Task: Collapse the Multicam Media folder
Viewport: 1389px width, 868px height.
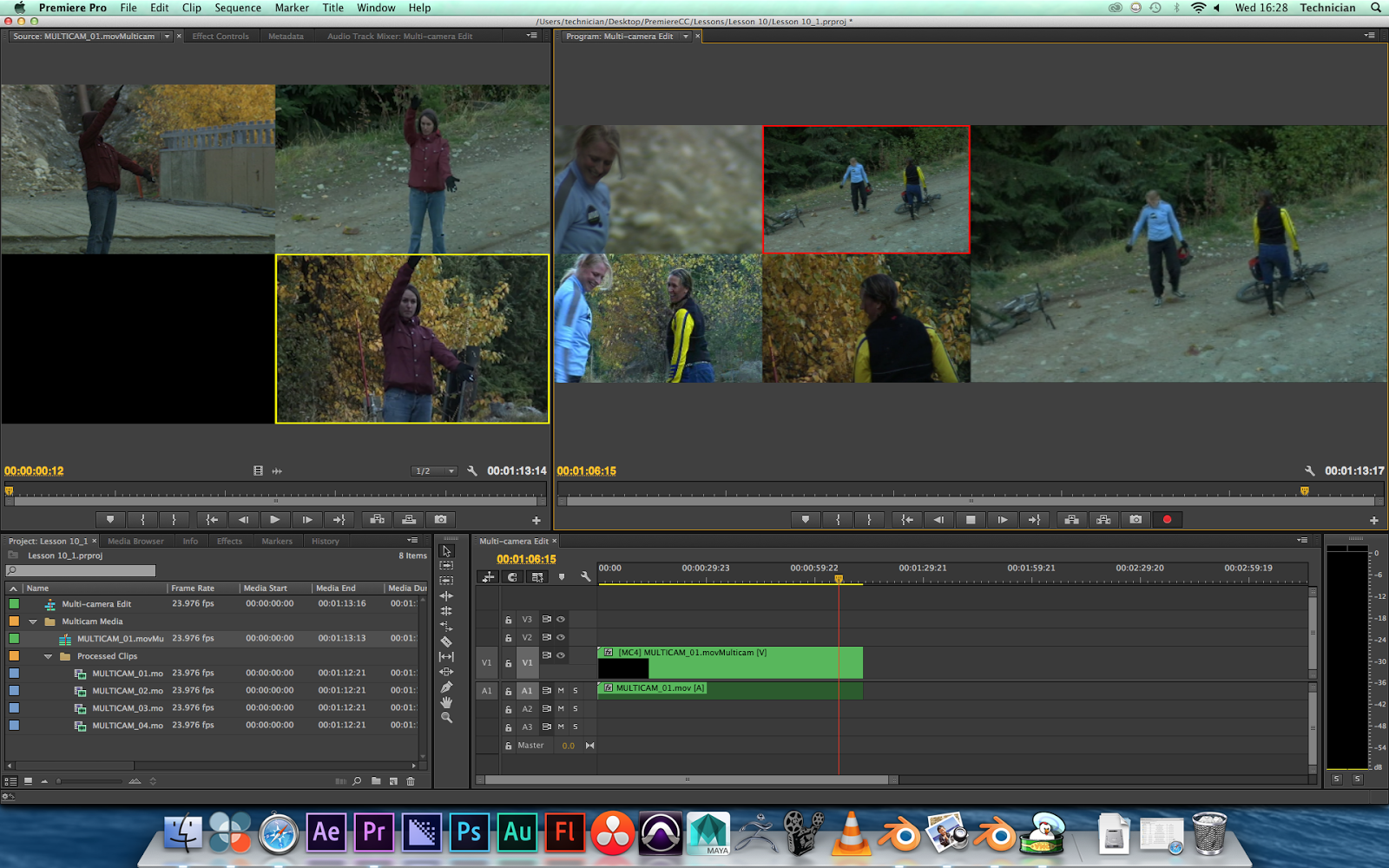Action: (x=33, y=621)
